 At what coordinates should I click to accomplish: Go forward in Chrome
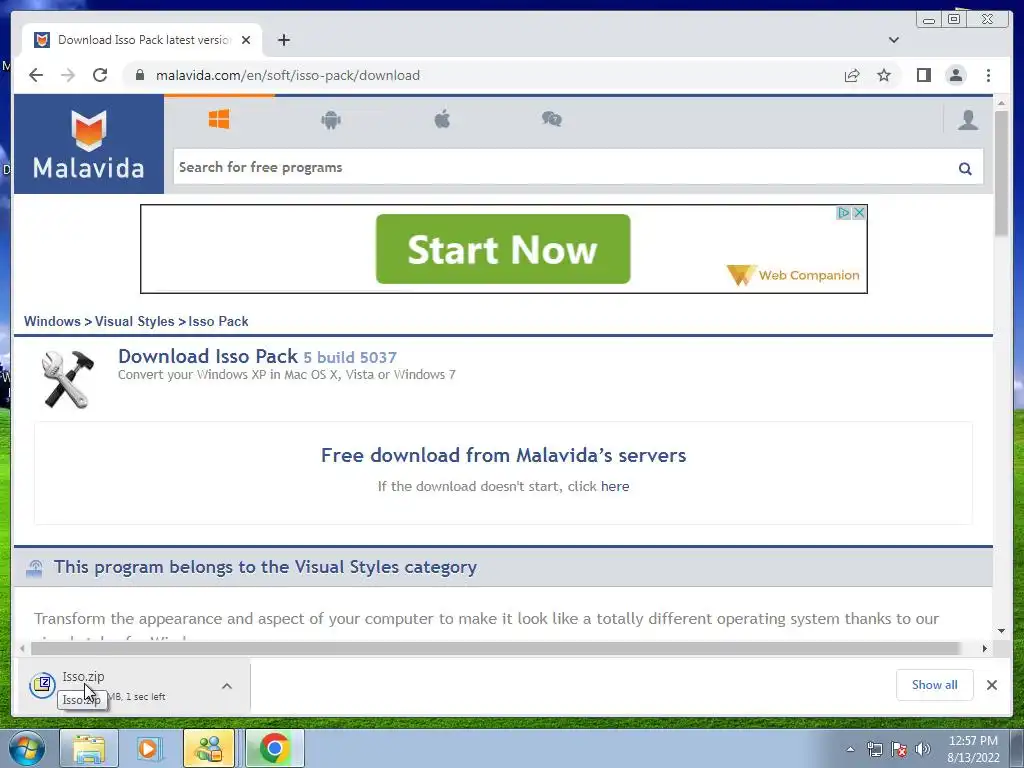point(68,75)
